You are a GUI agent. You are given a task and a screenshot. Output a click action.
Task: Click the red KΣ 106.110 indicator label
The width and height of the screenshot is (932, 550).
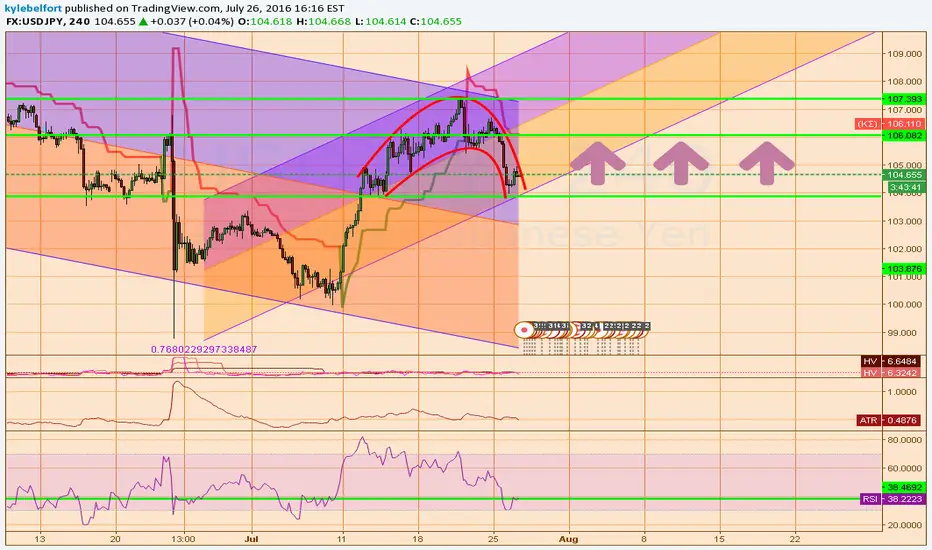click(889, 124)
